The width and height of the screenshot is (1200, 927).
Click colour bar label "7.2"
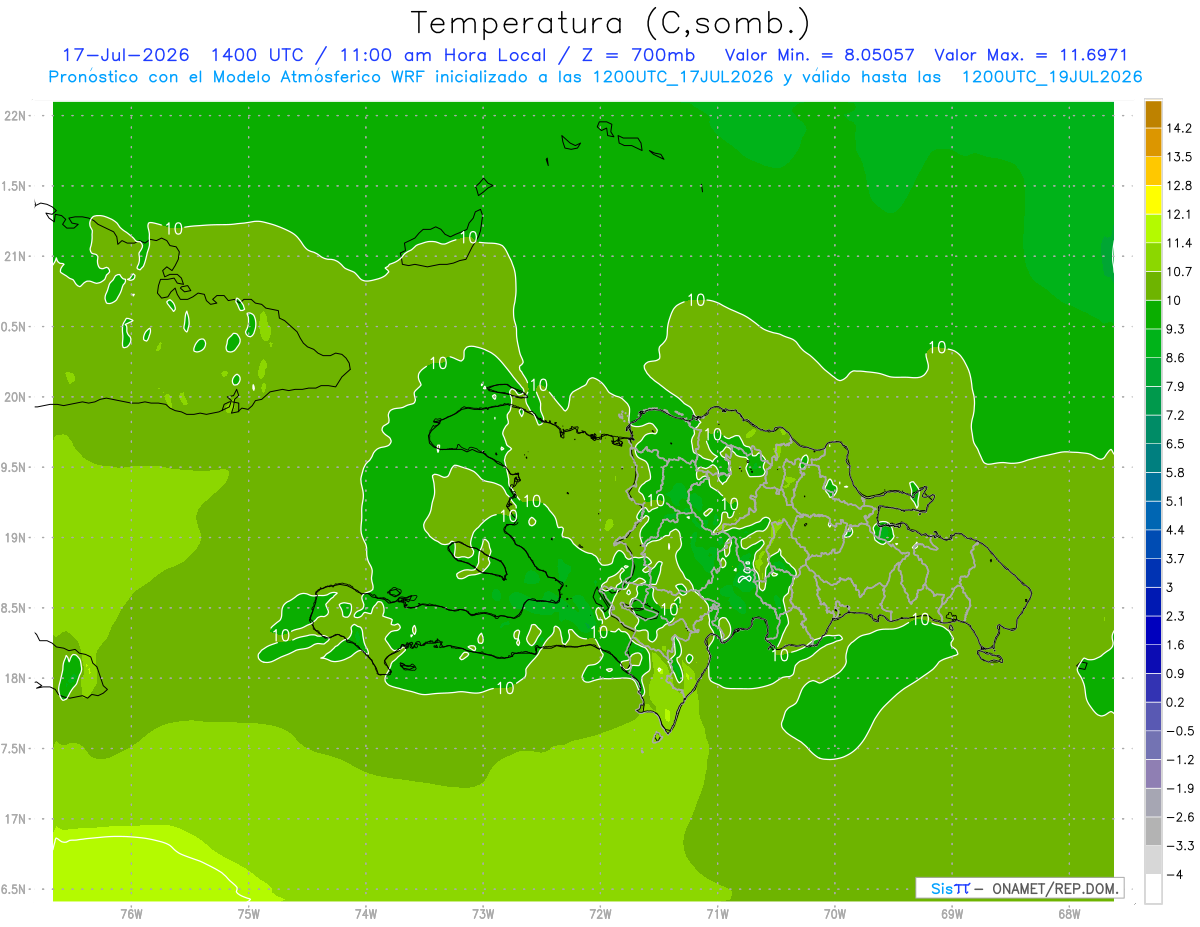1177,415
